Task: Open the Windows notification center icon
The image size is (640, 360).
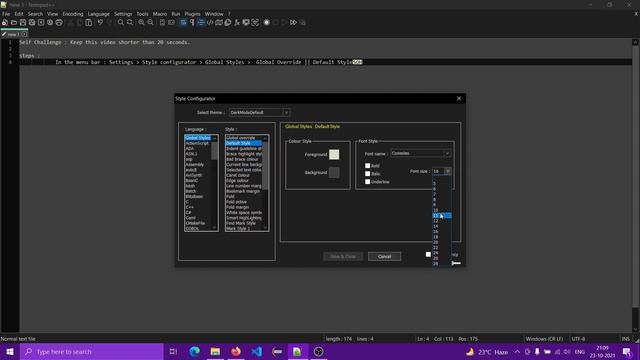Action: pyautogui.click(x=627, y=351)
